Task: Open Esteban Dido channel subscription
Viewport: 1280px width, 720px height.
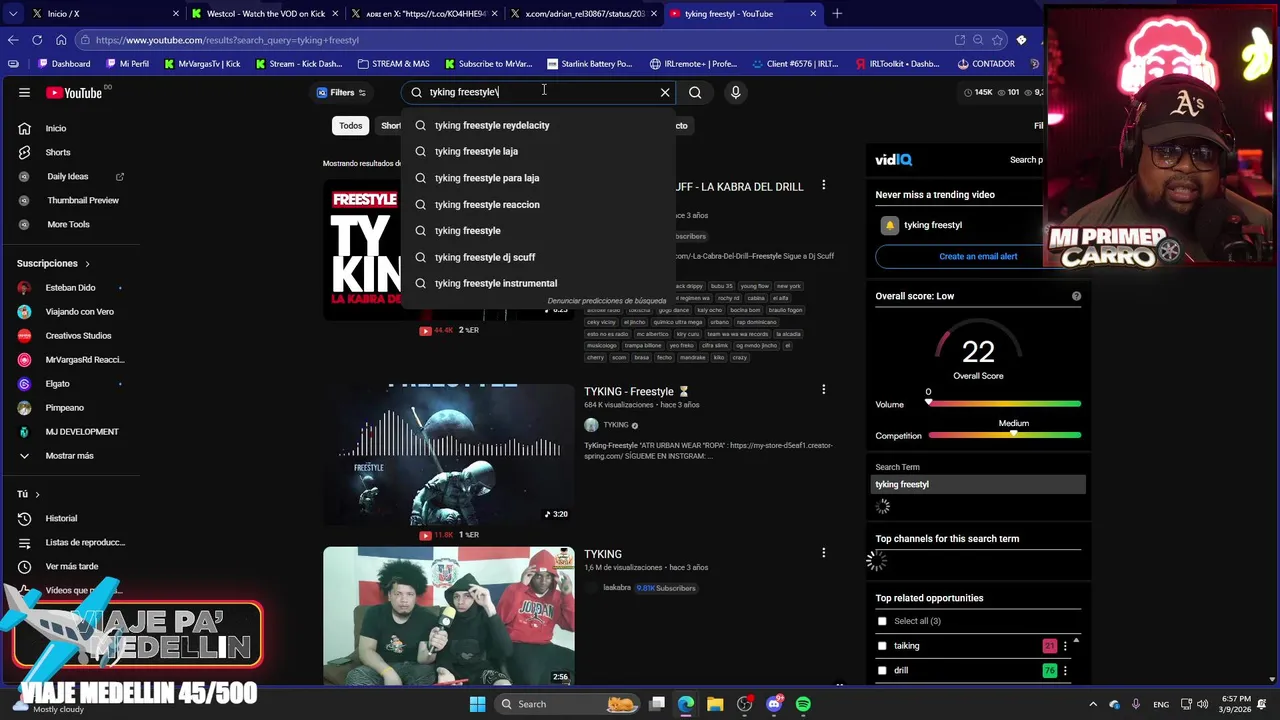Action: pyautogui.click(x=70, y=287)
